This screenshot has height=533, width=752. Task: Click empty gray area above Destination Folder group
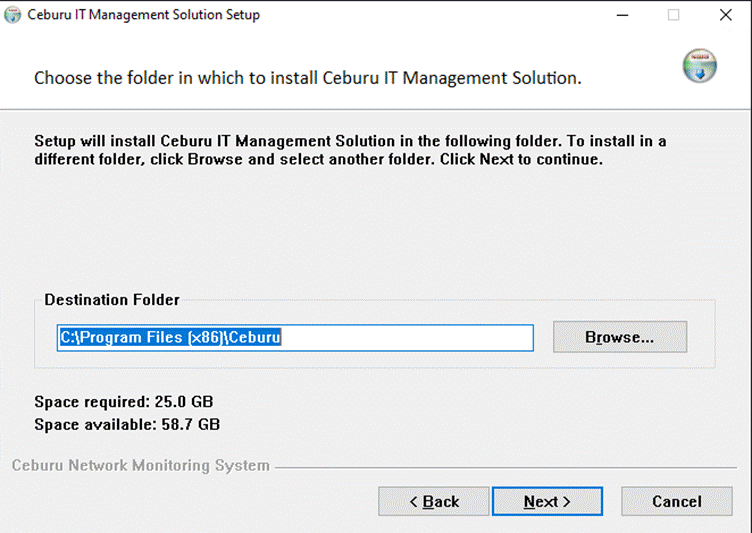[x=374, y=230]
